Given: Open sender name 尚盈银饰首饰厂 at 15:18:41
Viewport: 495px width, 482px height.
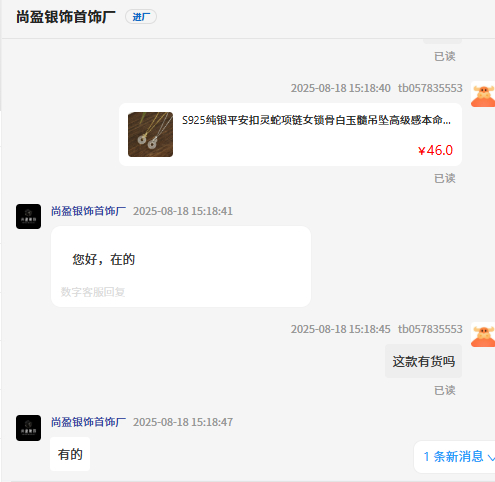Looking at the screenshot, I should [88, 211].
